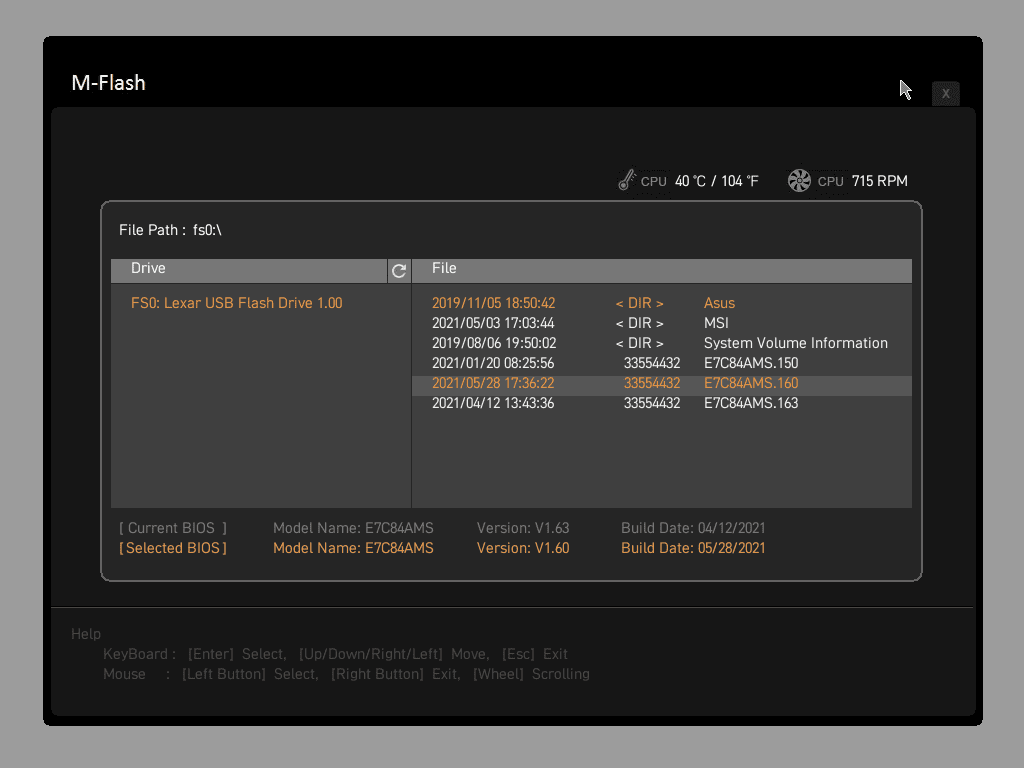Click the Current BIOS label
This screenshot has width=1024, height=768.
173,528
